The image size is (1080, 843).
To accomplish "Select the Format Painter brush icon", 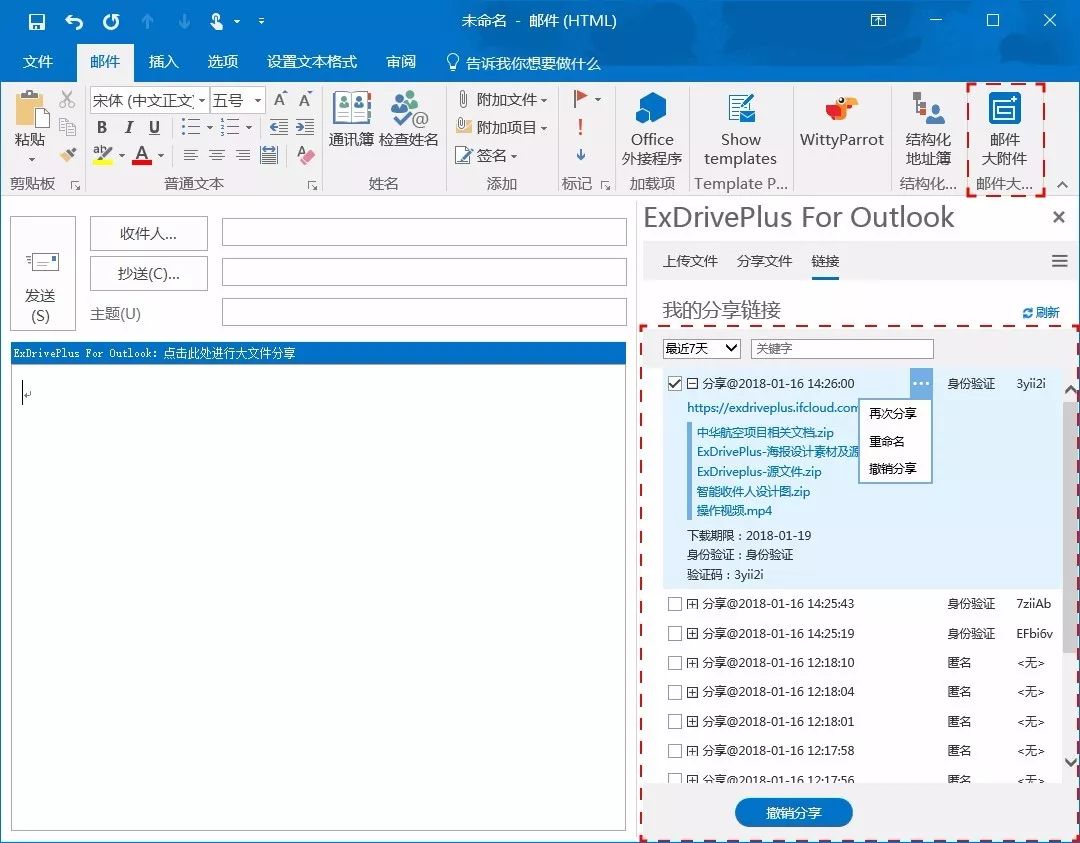I will click(67, 154).
